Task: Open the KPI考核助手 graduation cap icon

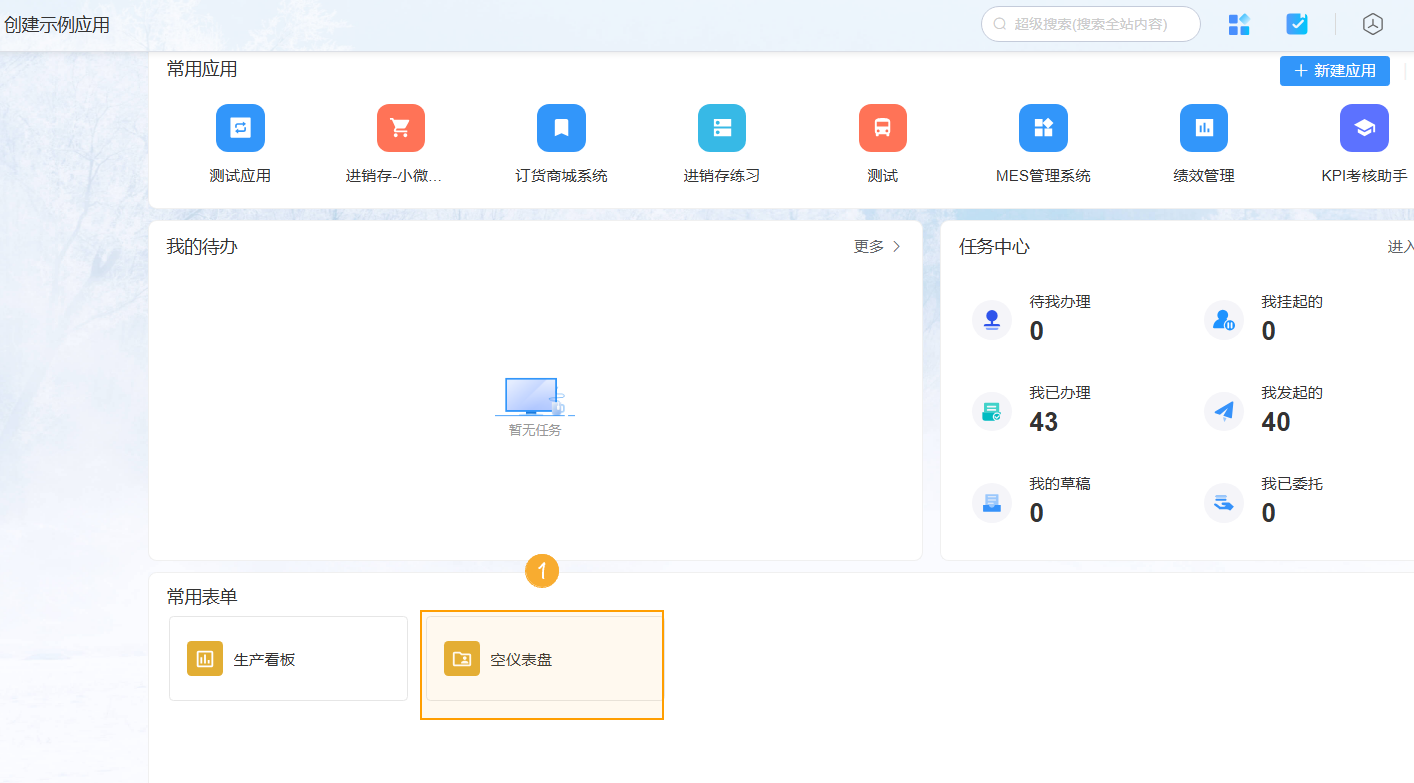Action: click(1364, 128)
